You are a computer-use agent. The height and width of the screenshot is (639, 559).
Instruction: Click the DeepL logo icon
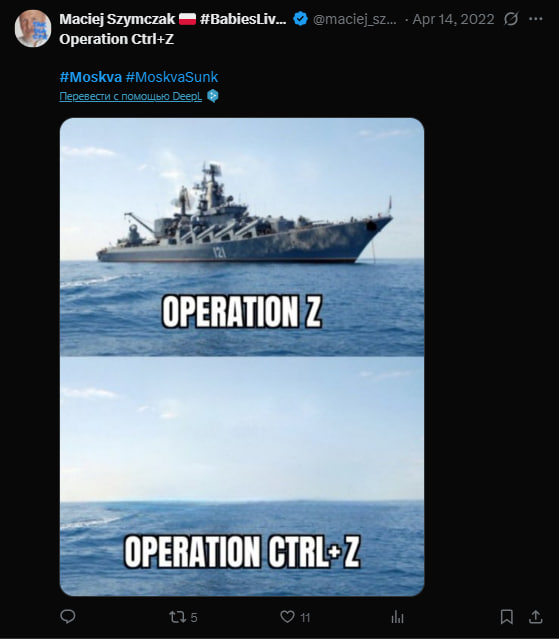tap(213, 96)
